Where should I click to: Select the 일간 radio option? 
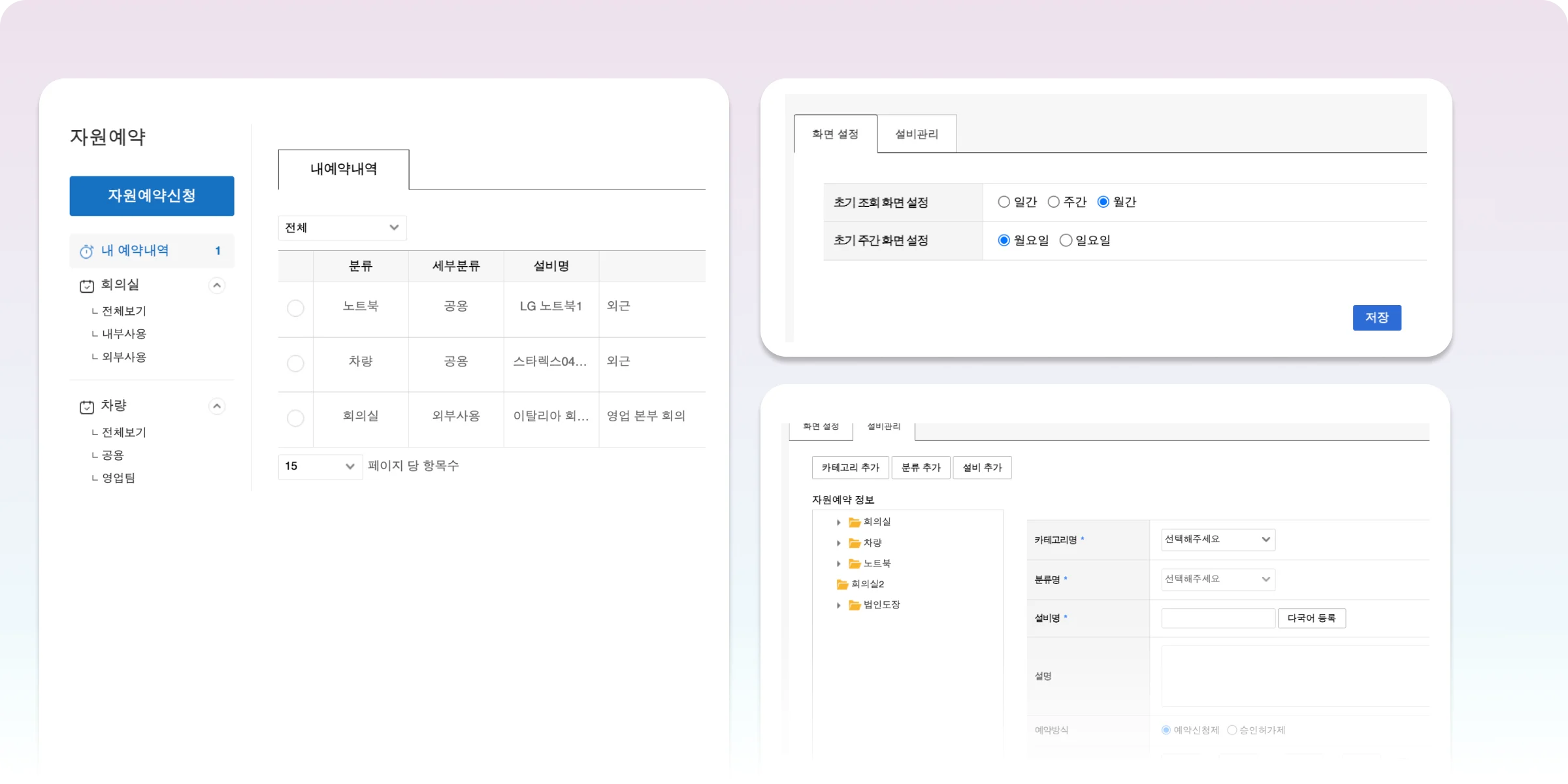click(1004, 202)
